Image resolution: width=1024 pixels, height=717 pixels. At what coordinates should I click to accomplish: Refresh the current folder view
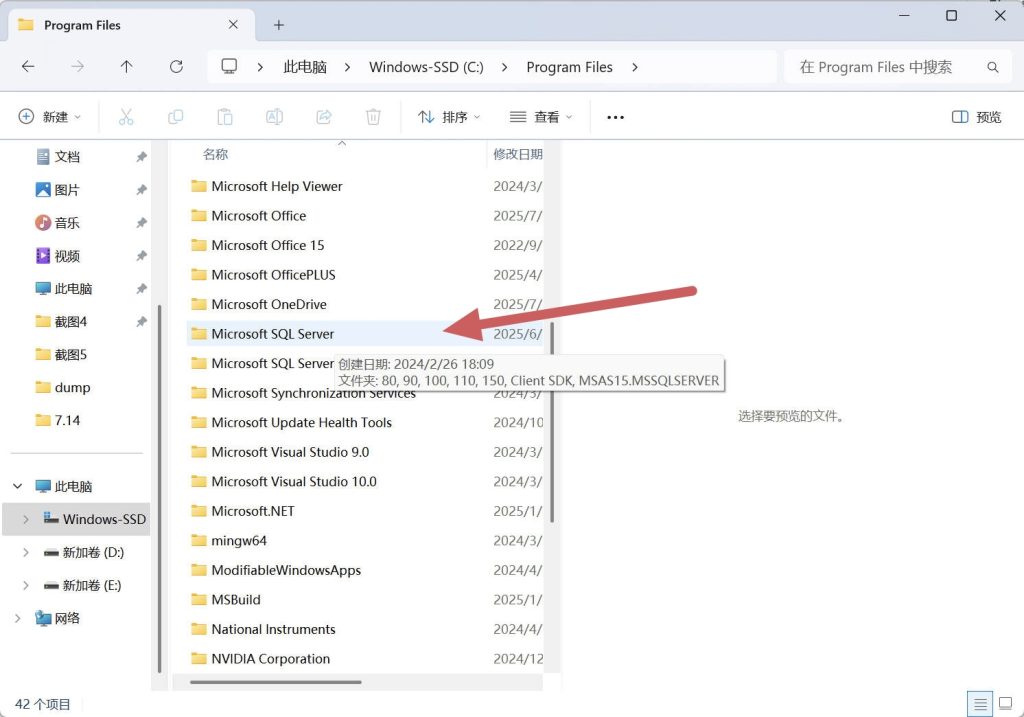tap(176, 67)
